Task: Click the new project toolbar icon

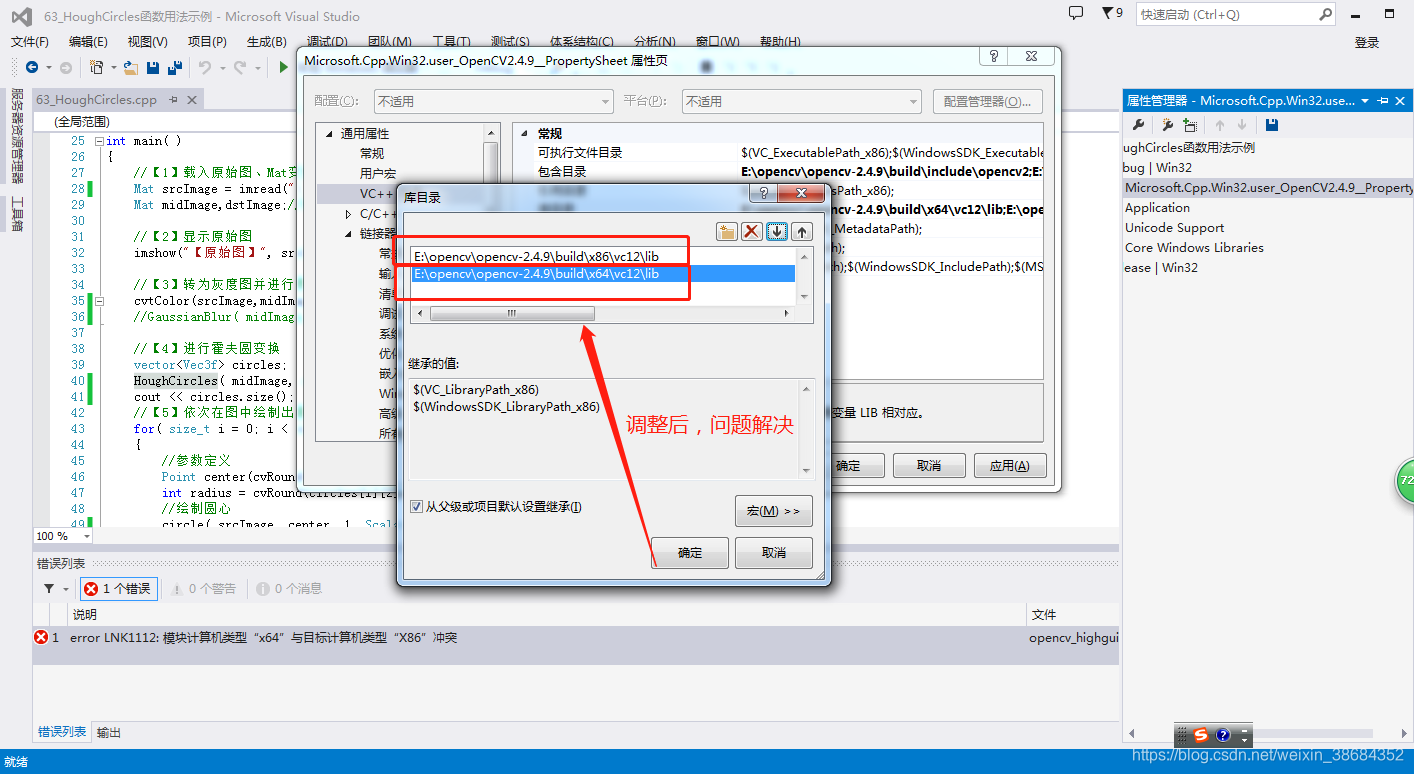Action: 96,67
